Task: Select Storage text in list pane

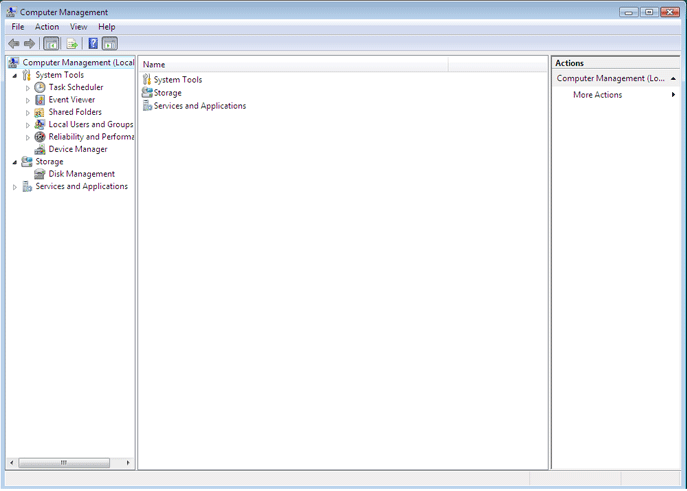Action: [167, 93]
